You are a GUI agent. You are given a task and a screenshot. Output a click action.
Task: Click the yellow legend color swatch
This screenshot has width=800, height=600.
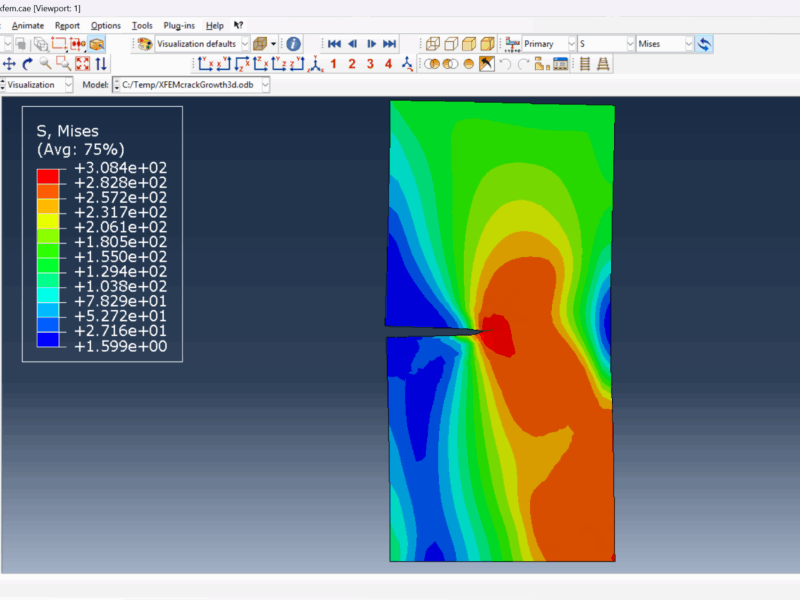[48, 221]
